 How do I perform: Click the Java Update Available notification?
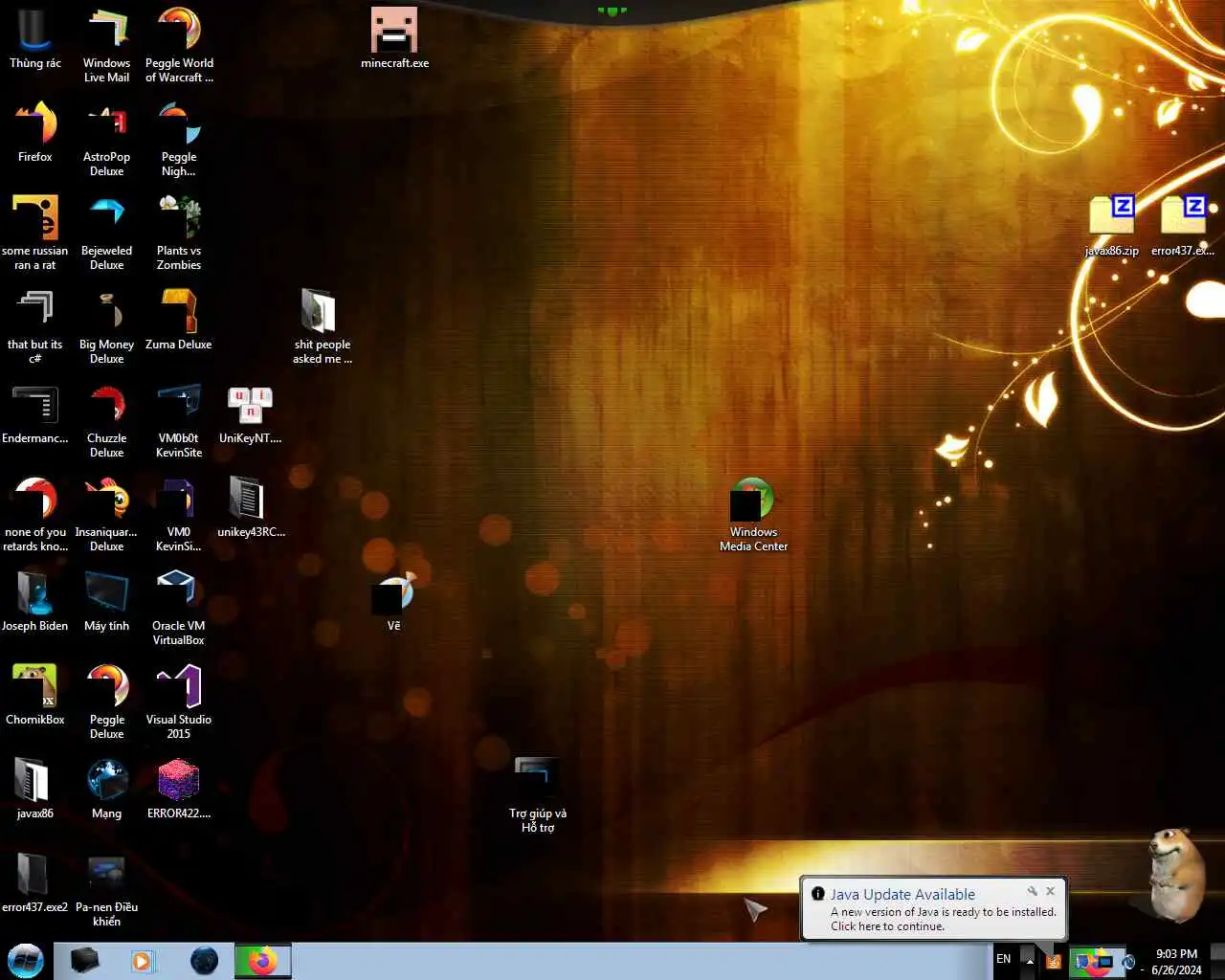pos(933,910)
